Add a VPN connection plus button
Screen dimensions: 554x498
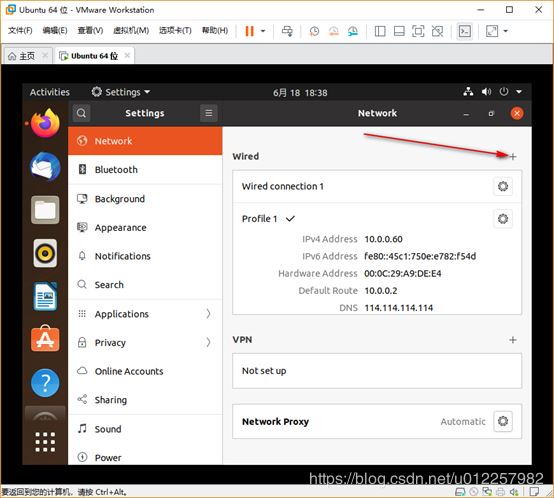click(x=513, y=340)
